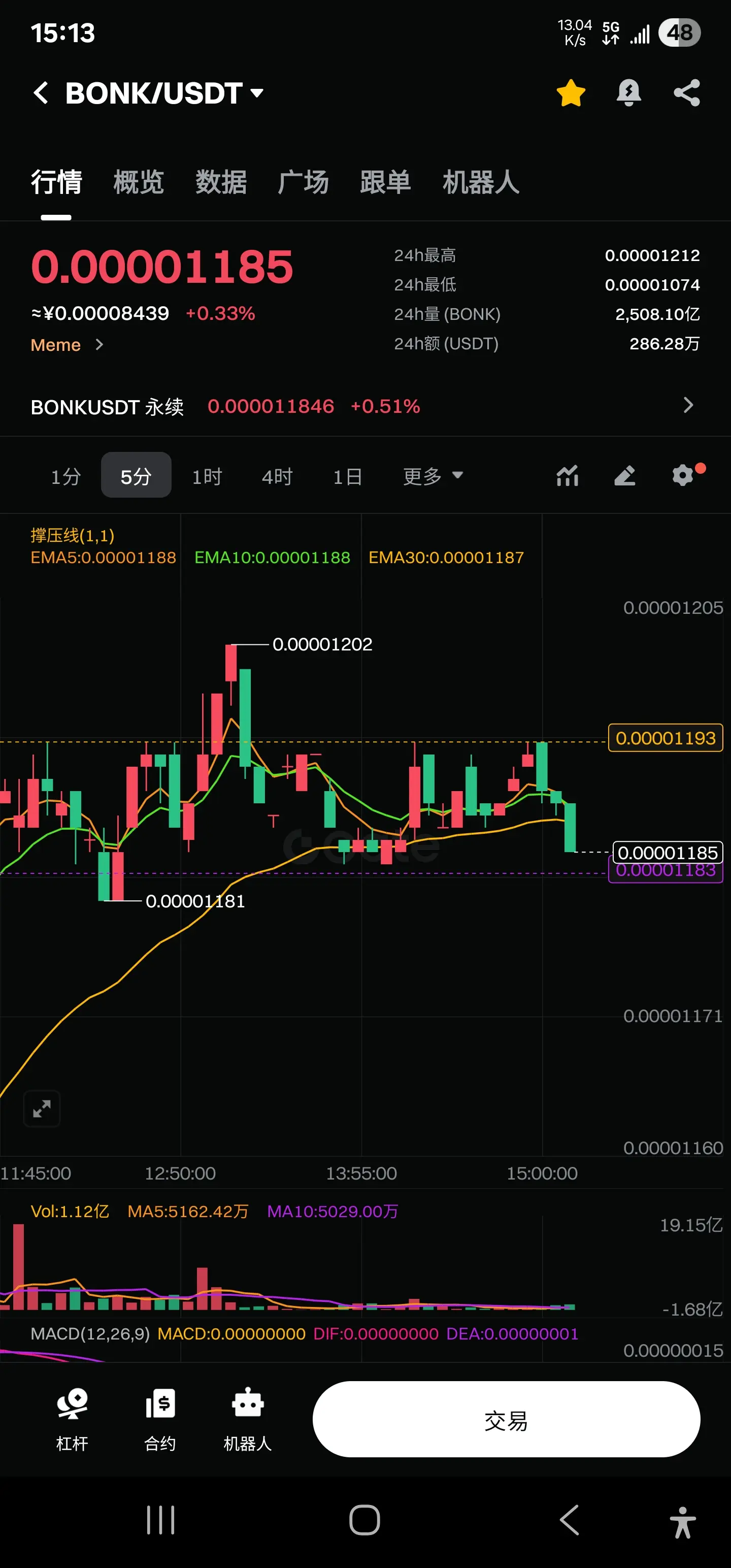Image resolution: width=731 pixels, height=1568 pixels.
Task: Tap the Android system back button
Action: tap(569, 1520)
